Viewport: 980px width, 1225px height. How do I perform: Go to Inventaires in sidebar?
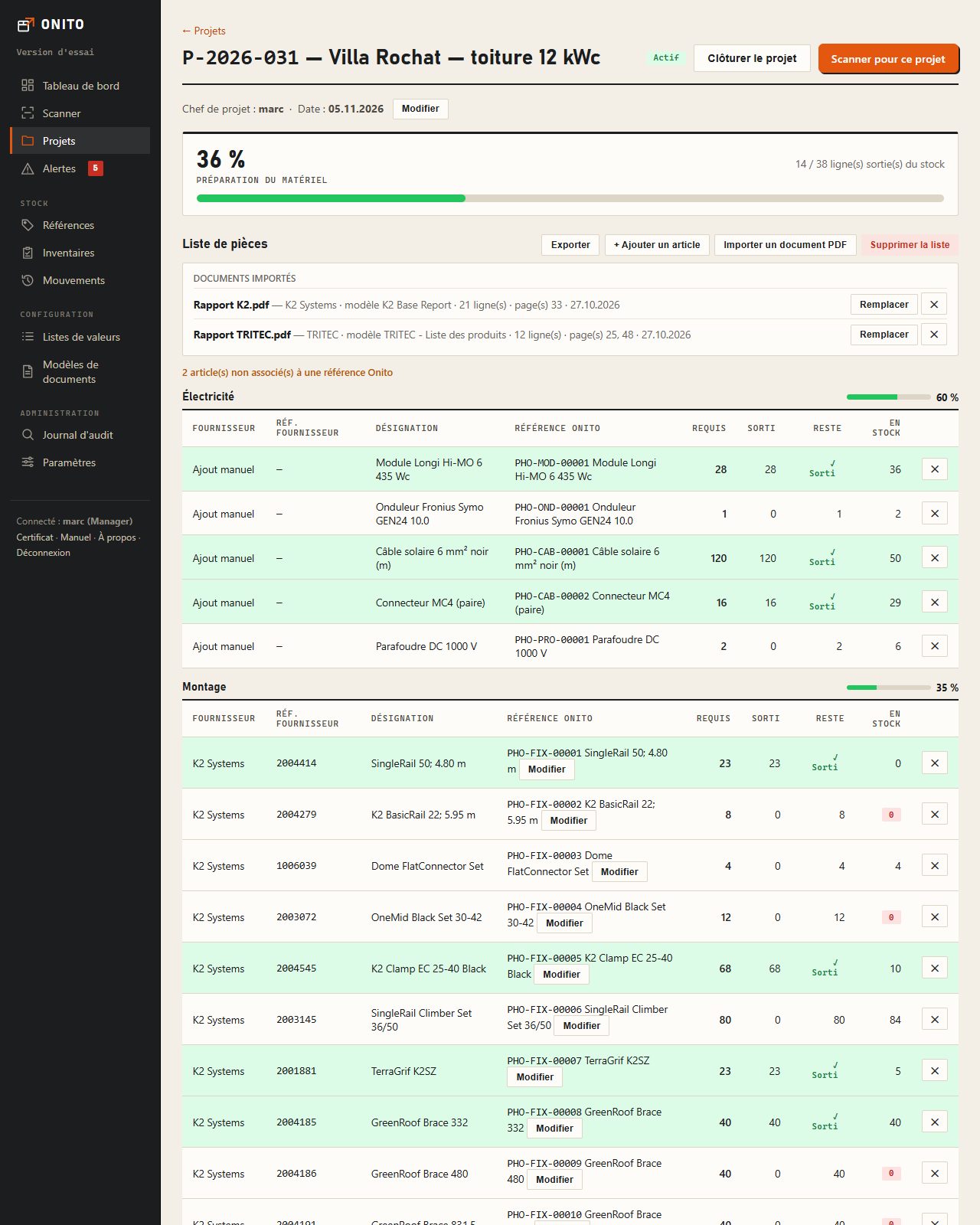point(80,253)
